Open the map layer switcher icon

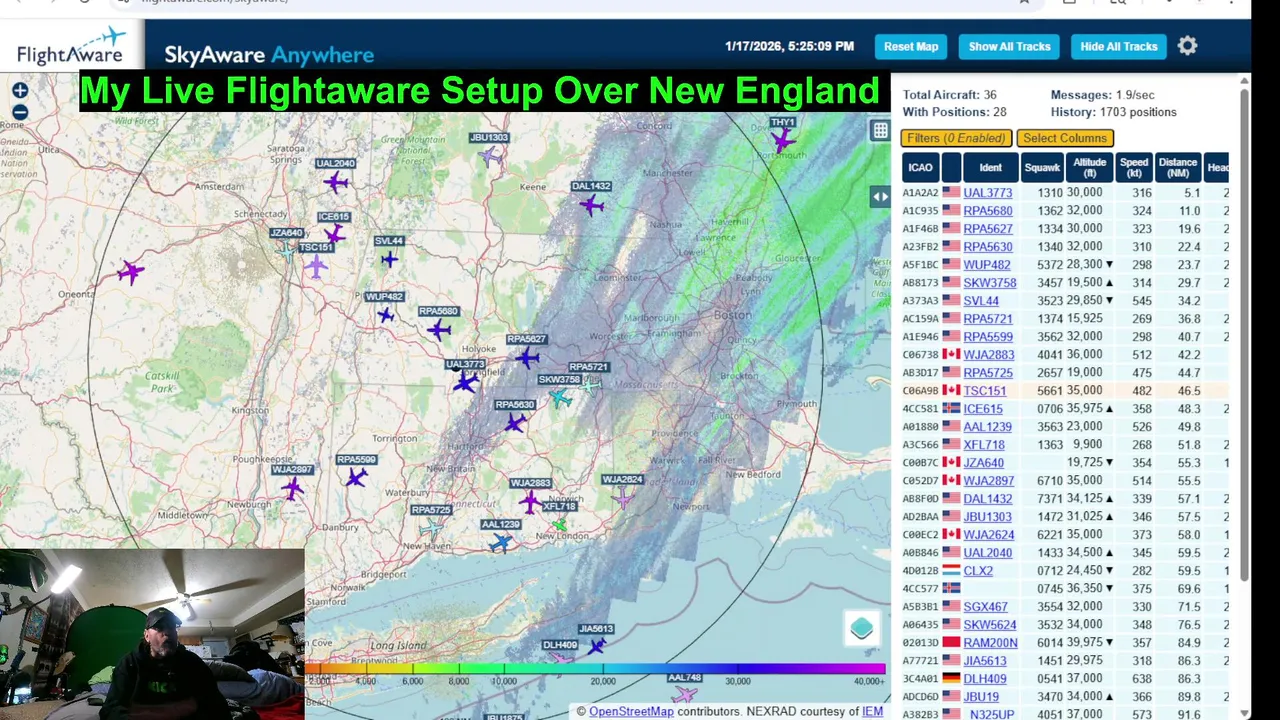point(862,628)
